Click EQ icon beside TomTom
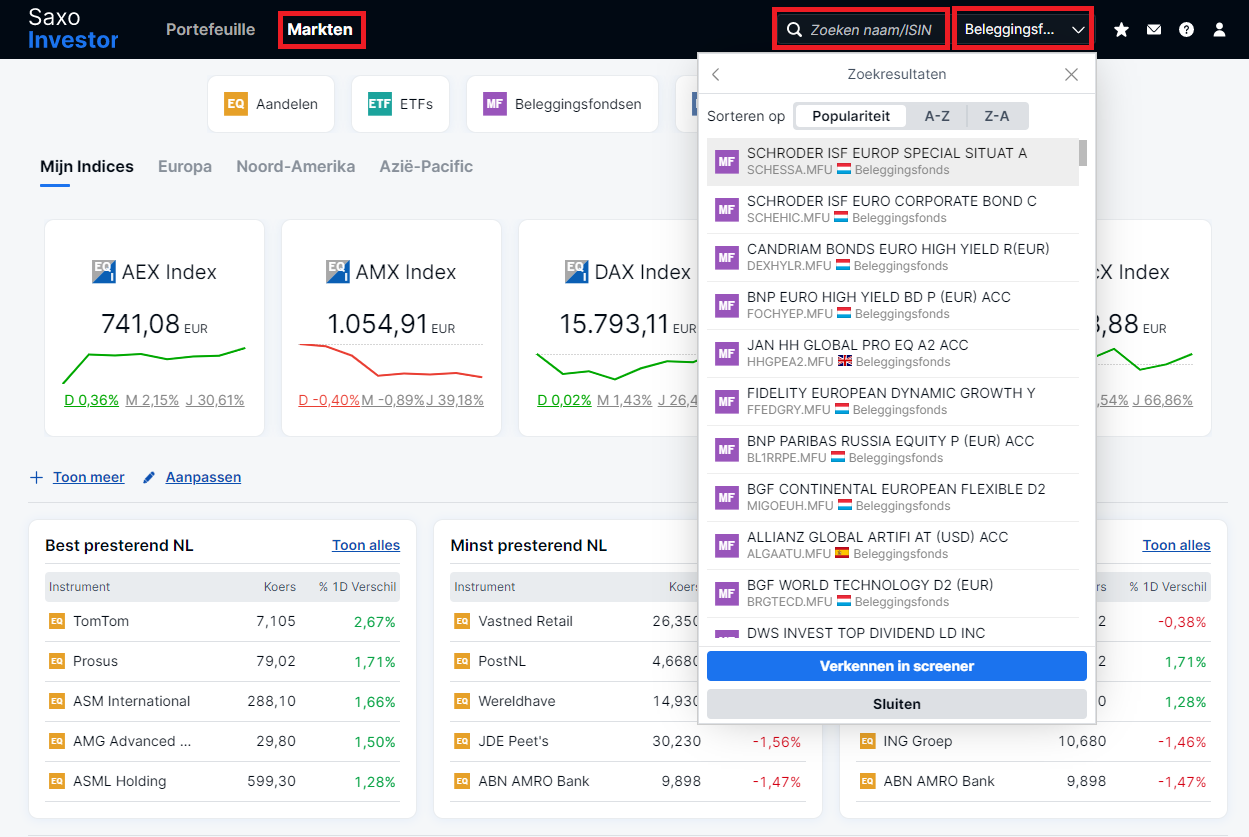This screenshot has width=1249, height=837. [x=57, y=621]
